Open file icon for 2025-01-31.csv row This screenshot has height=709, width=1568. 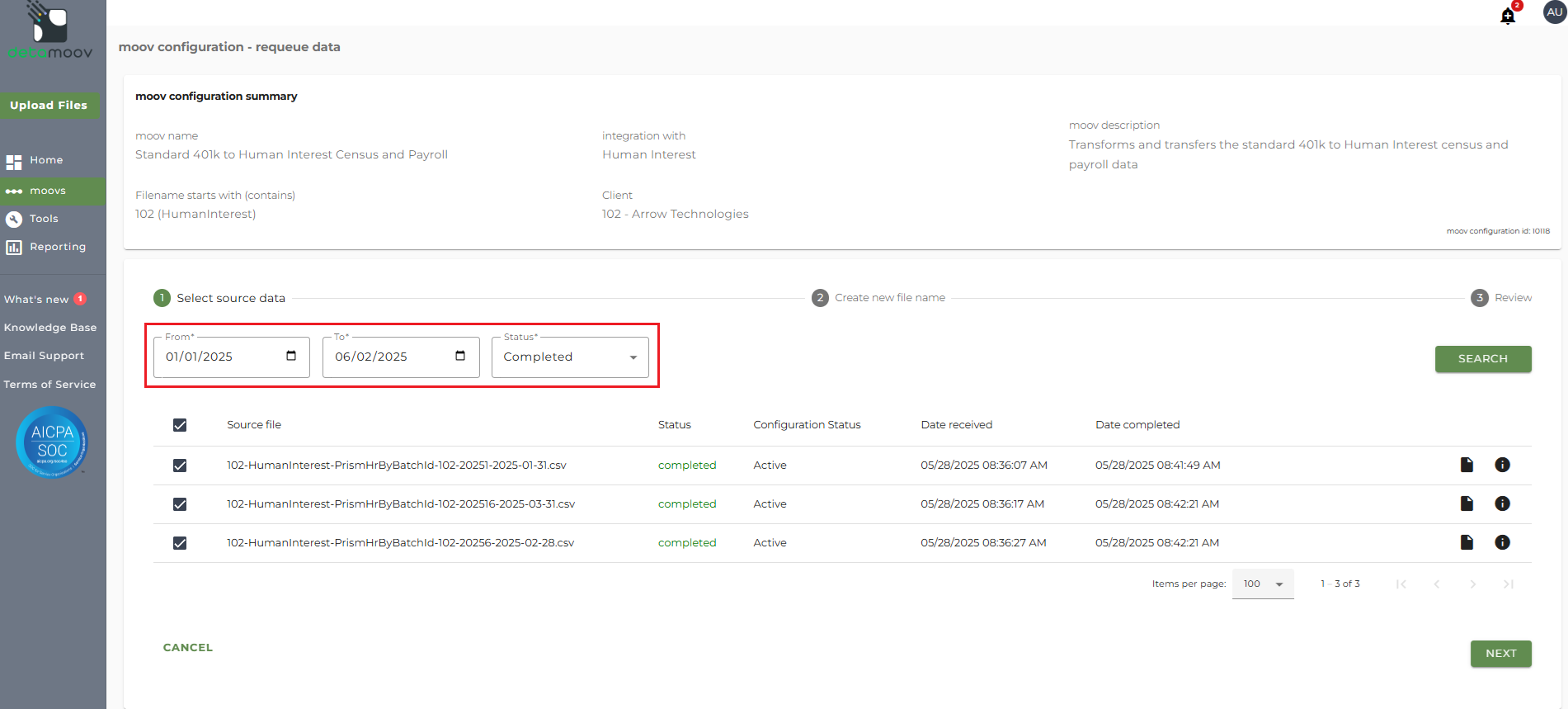[x=1467, y=465]
